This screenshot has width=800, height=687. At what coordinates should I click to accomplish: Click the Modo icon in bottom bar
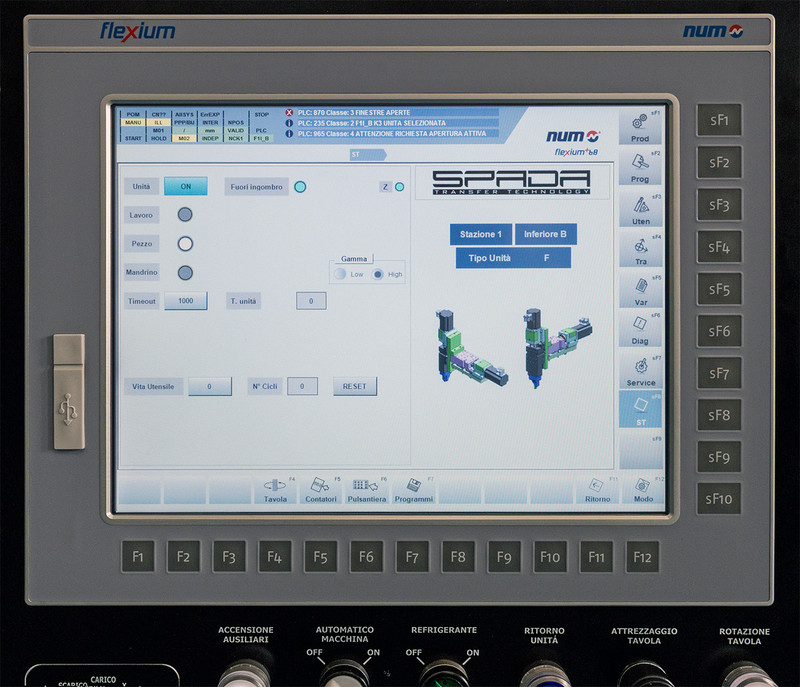(643, 488)
